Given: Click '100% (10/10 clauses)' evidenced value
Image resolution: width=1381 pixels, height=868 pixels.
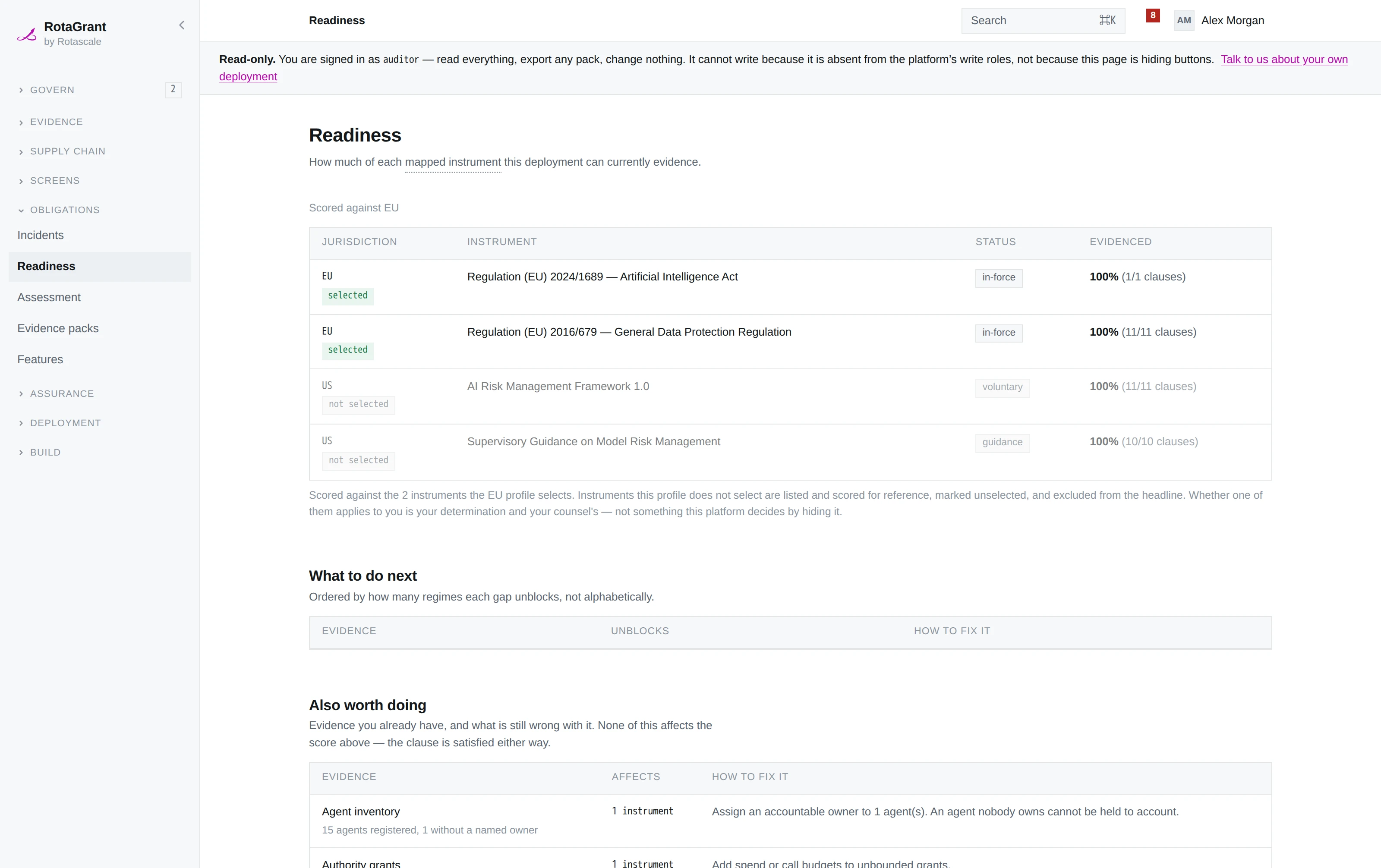Looking at the screenshot, I should (x=1144, y=441).
